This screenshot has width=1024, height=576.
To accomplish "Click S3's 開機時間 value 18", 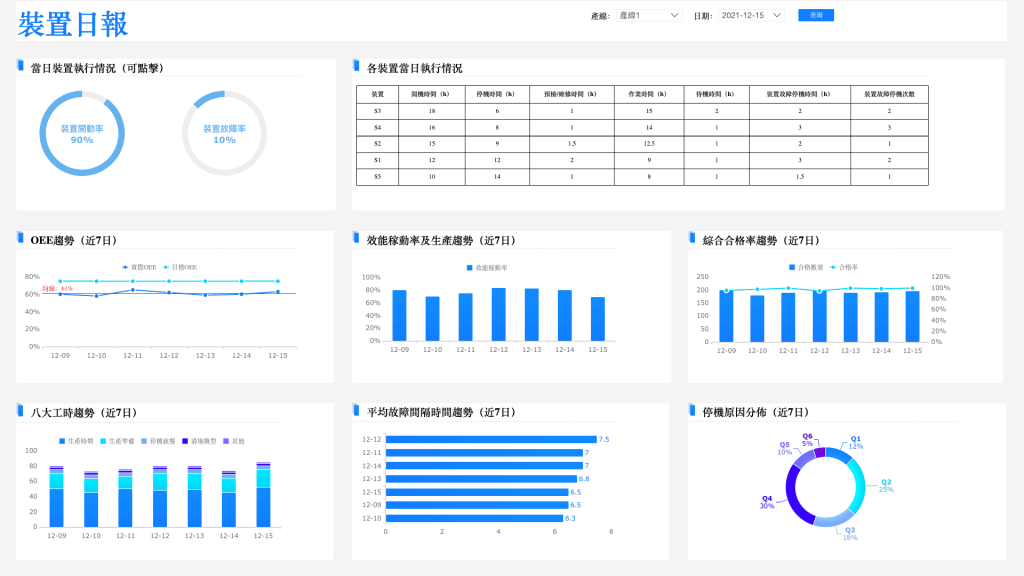I will [432, 111].
